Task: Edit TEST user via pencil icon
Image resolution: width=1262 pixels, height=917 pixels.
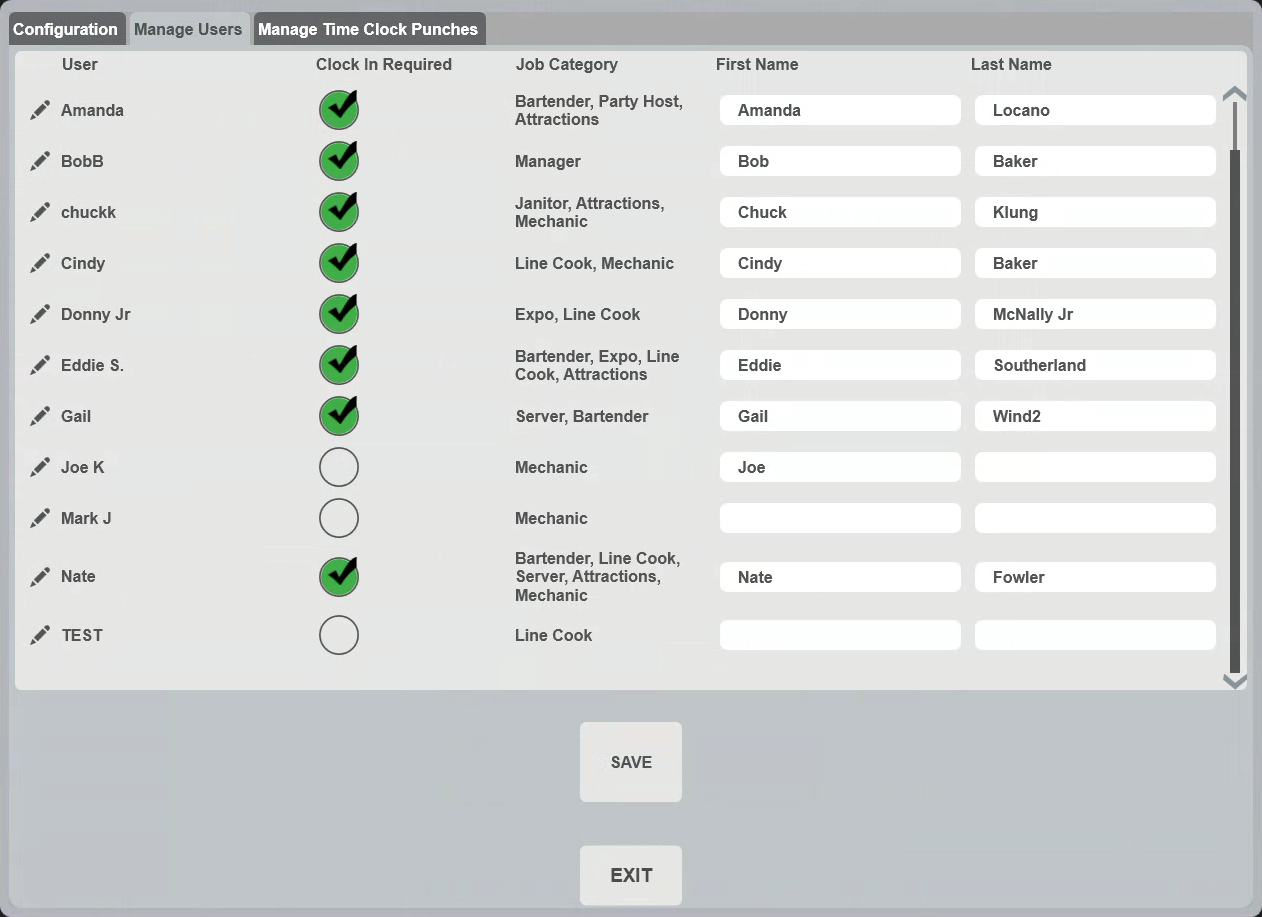Action: point(40,635)
